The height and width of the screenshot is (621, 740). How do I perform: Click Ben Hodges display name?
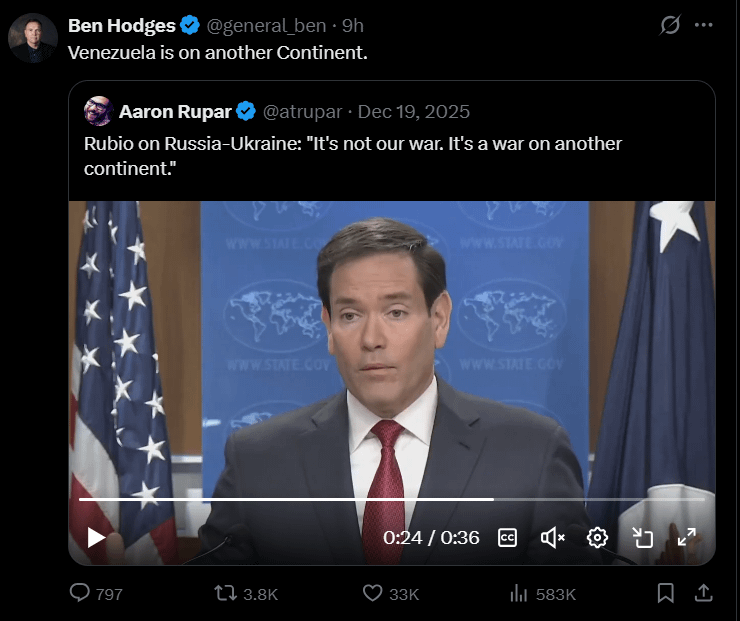coord(122,26)
